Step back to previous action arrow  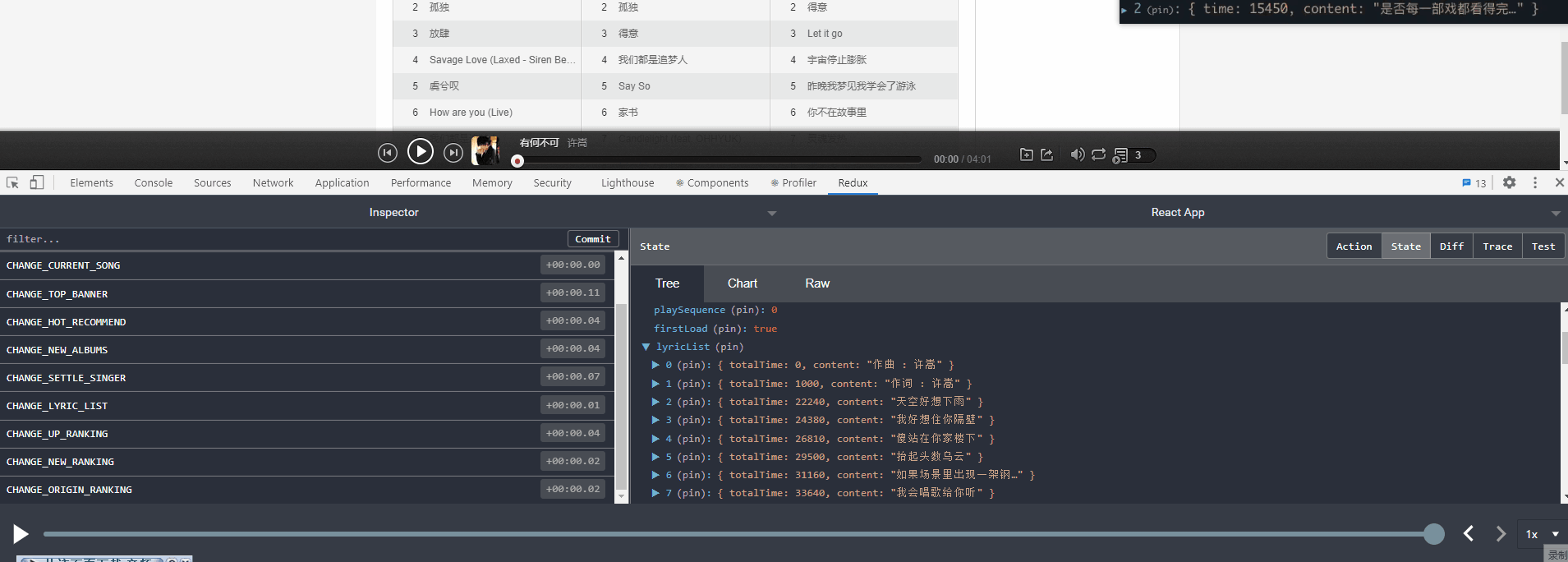point(1469,534)
